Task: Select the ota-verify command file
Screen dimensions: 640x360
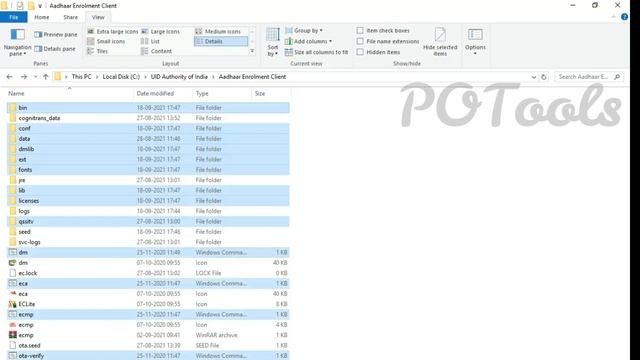Action: (148, 356)
